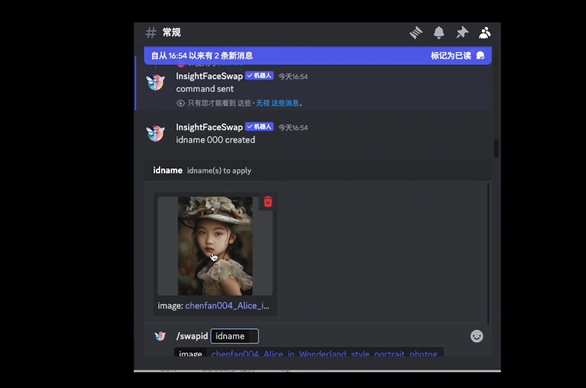
Task: Click the chat scrollbar handle on right edge
Action: click(496, 148)
